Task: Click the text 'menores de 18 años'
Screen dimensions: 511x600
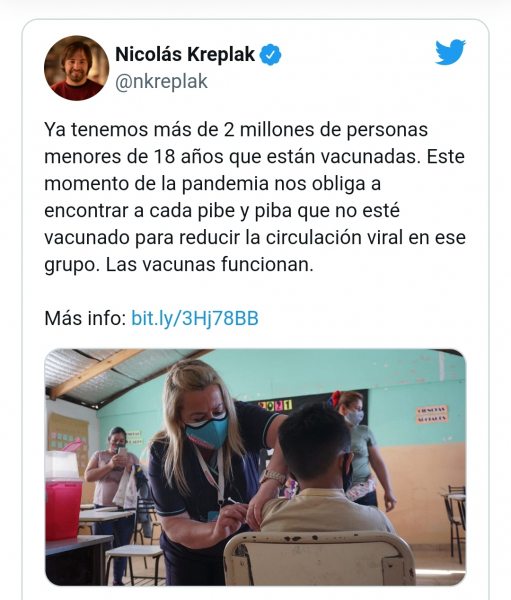Action: click(134, 157)
